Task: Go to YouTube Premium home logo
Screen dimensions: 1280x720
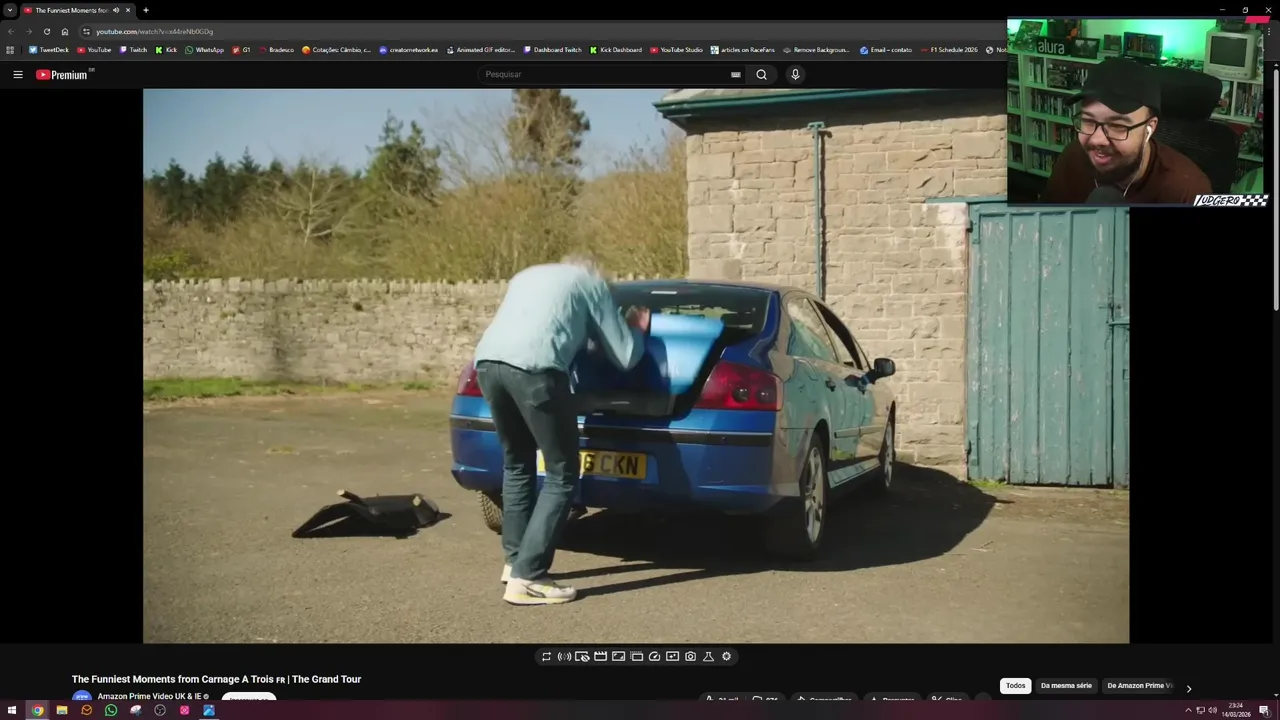Action: (x=64, y=74)
